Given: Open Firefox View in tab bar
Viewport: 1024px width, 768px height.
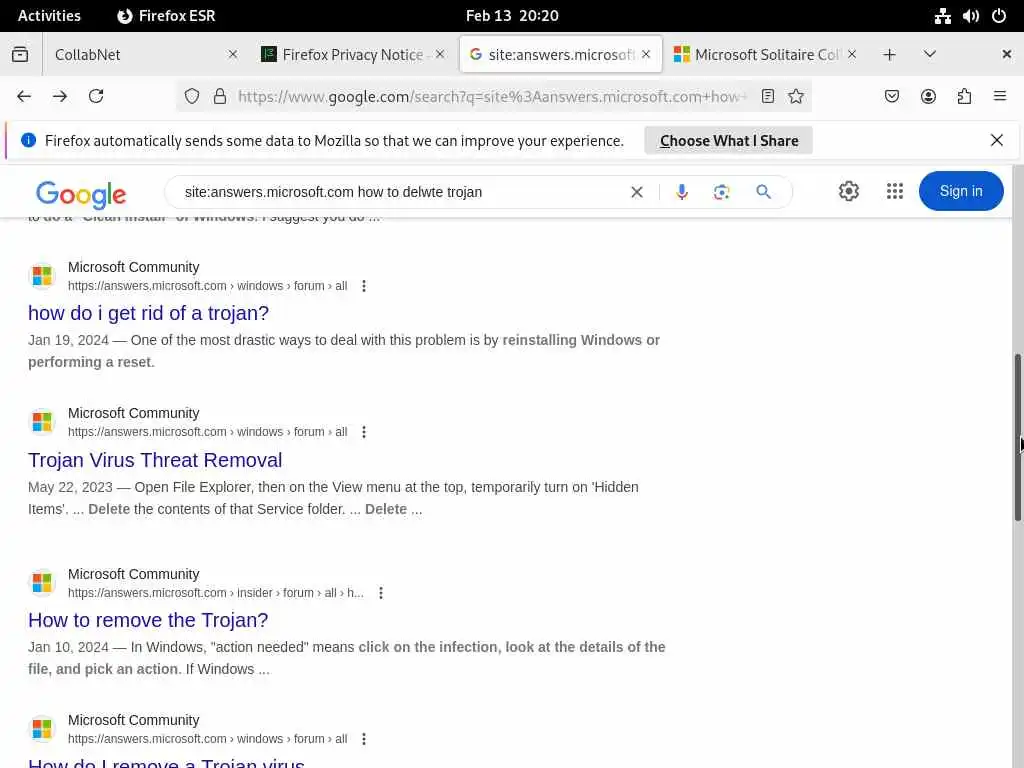Looking at the screenshot, I should [20, 55].
